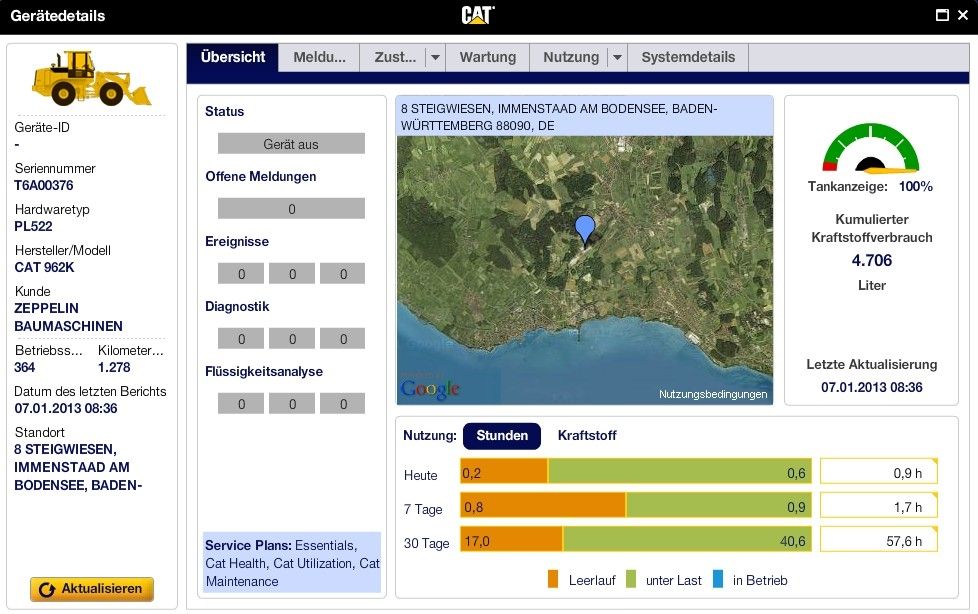Click the 30 Tage green unter Last bar
This screenshot has height=614, width=978.
click(x=687, y=539)
